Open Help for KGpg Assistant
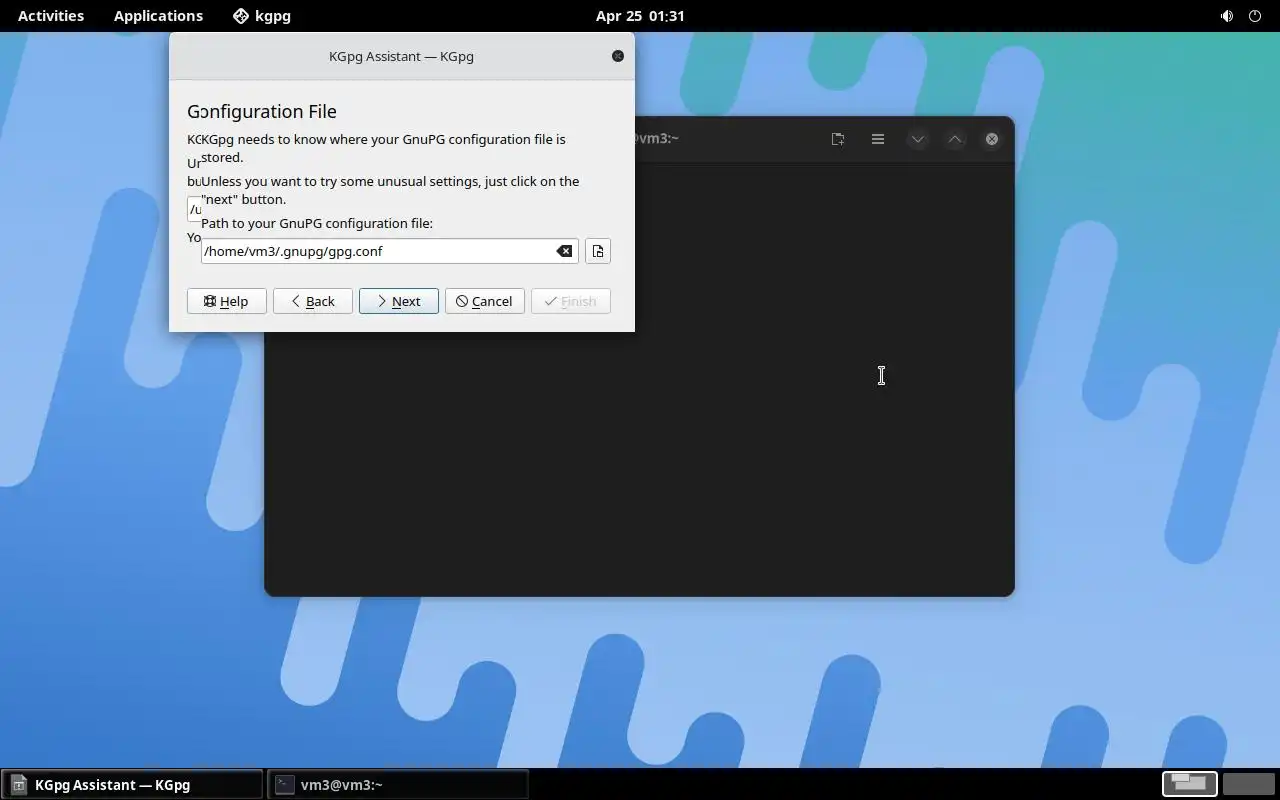Image resolution: width=1280 pixels, height=800 pixels. [226, 301]
